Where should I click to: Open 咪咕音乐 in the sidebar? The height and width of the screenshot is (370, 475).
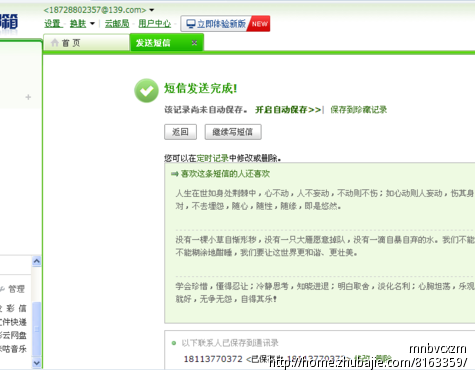[x=13, y=349]
